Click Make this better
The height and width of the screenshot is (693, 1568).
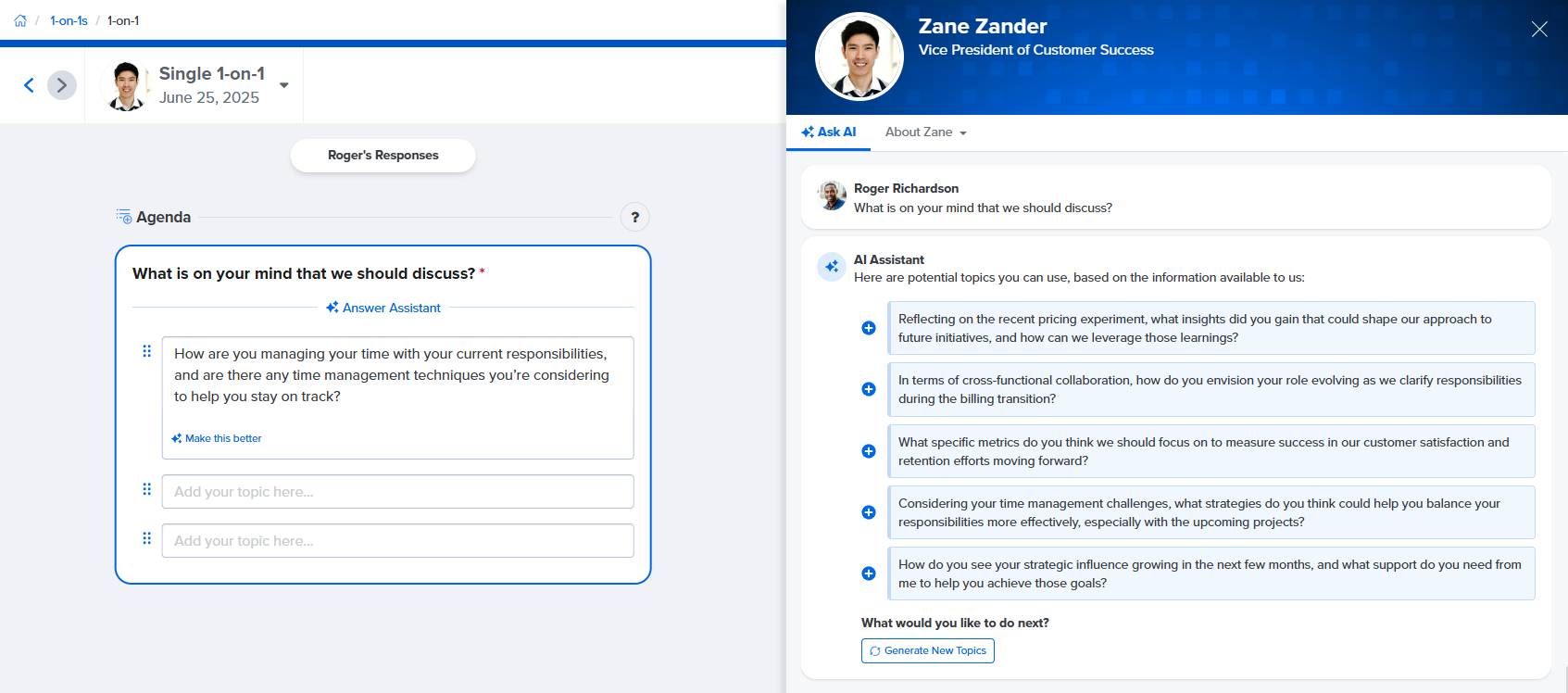coord(217,438)
